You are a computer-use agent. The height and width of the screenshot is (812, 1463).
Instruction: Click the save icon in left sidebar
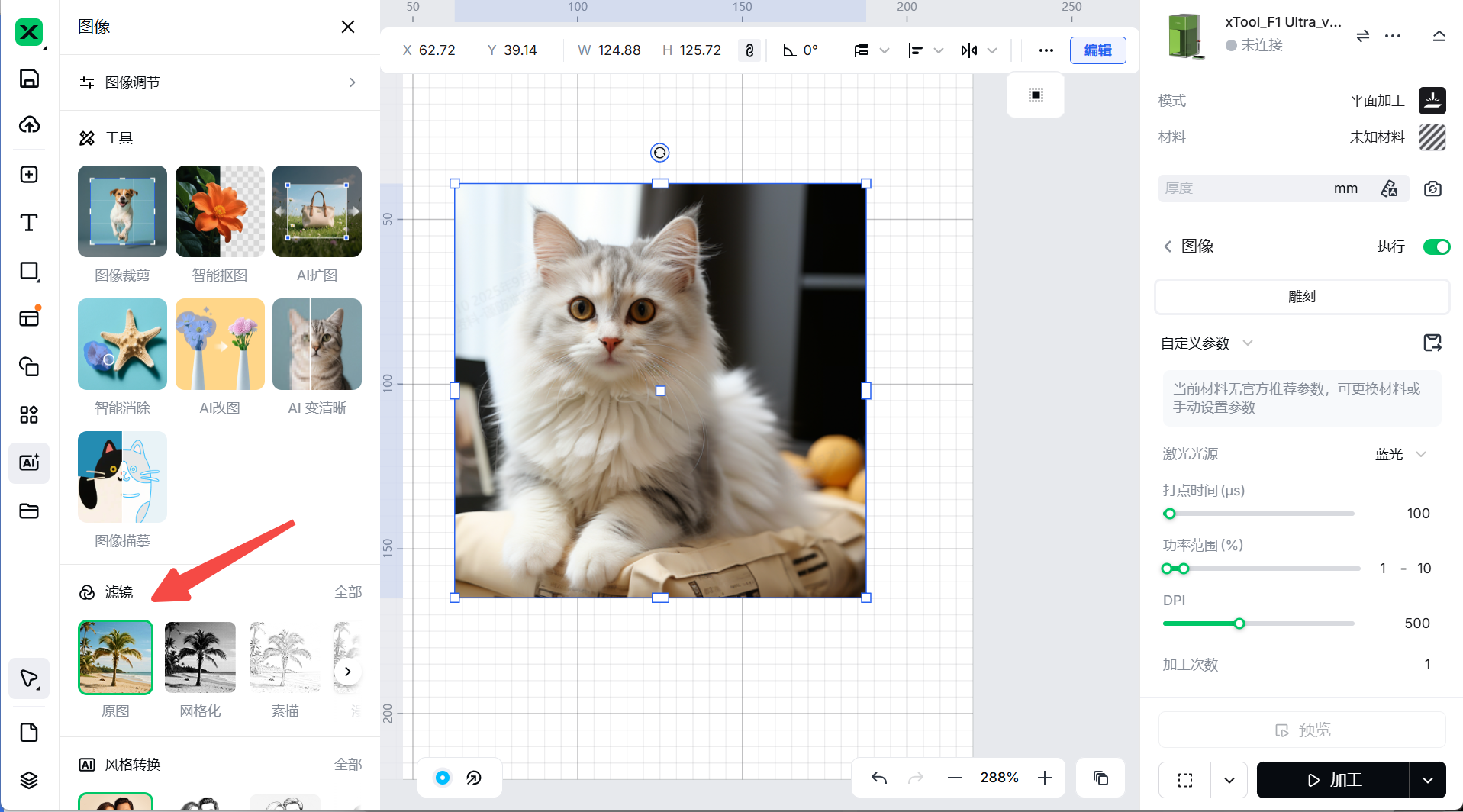29,79
